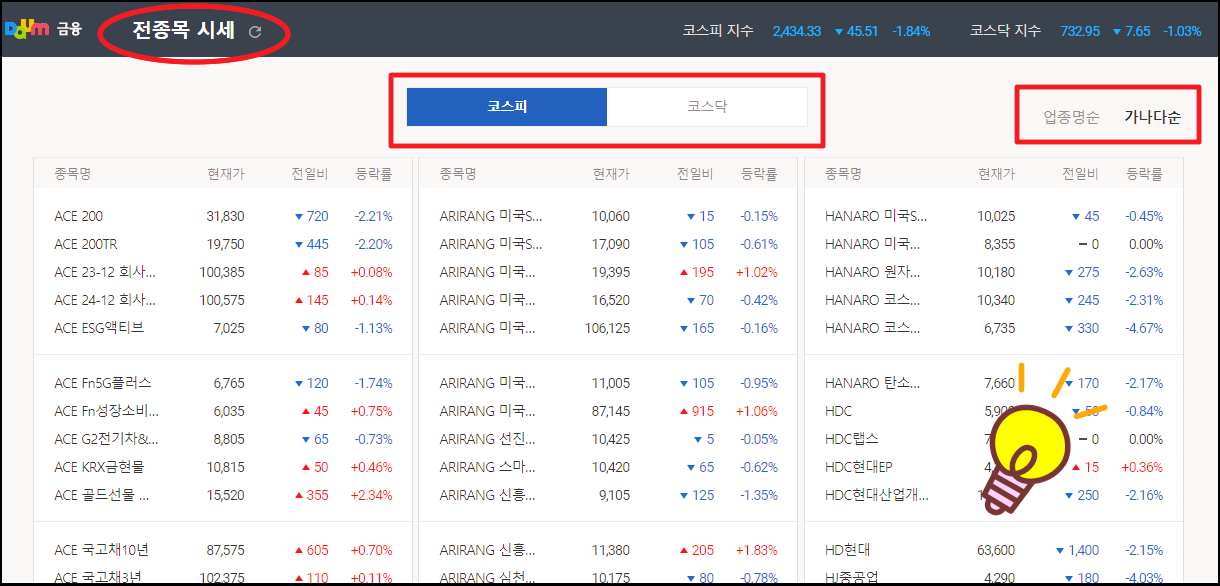Click the 코스피 지수 label
This screenshot has width=1220, height=586.
click(x=718, y=31)
